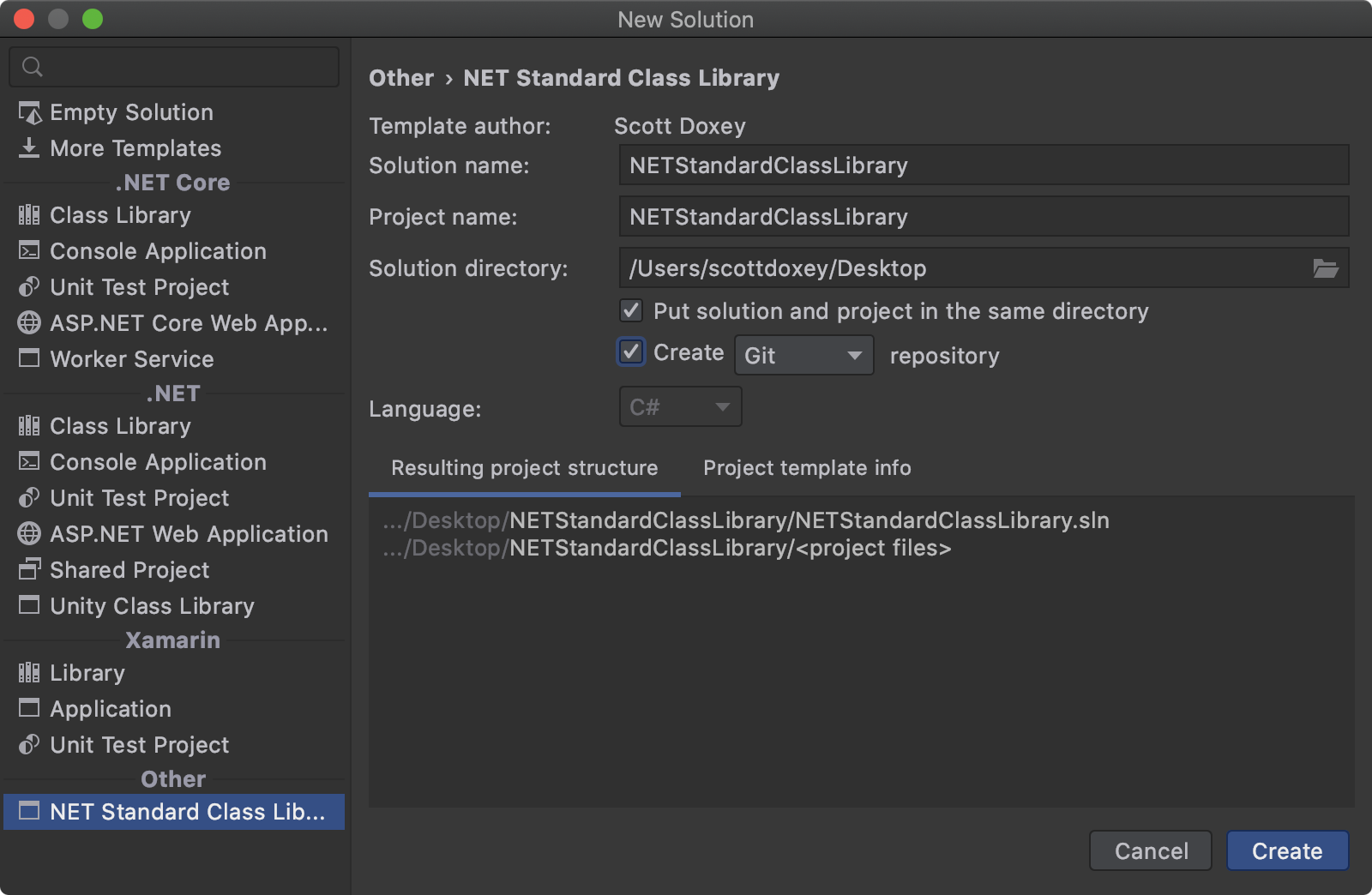Click the .NET Class Library icon
Viewport: 1372px width, 895px height.
pyautogui.click(x=29, y=425)
